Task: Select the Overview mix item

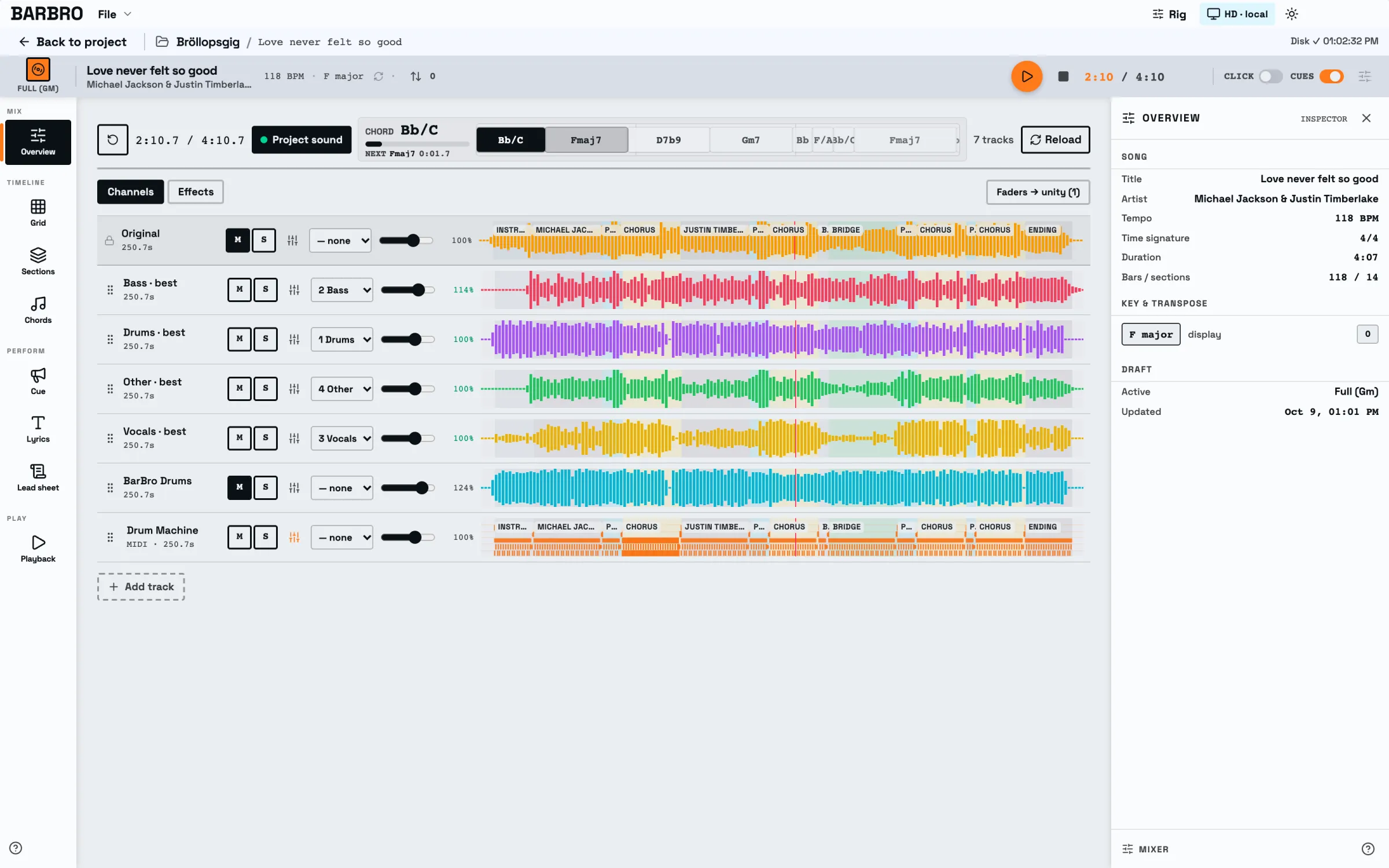Action: tap(38, 142)
